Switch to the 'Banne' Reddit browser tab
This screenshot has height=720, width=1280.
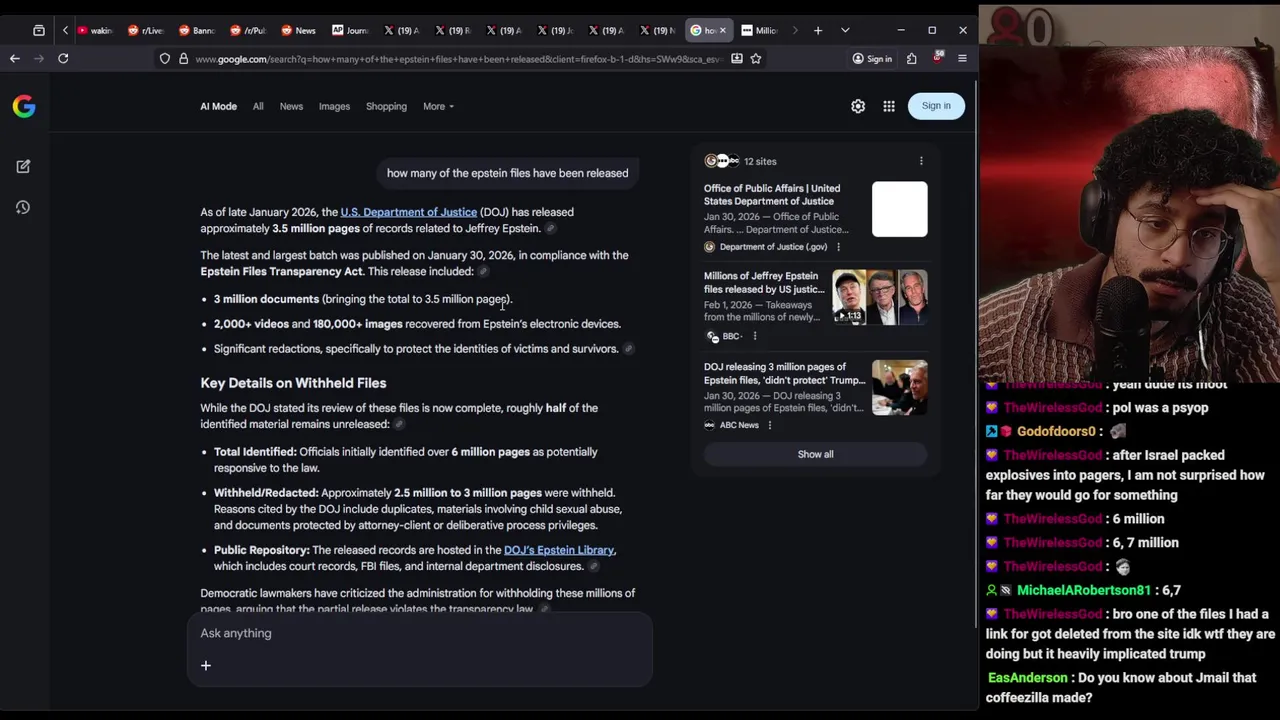point(197,31)
